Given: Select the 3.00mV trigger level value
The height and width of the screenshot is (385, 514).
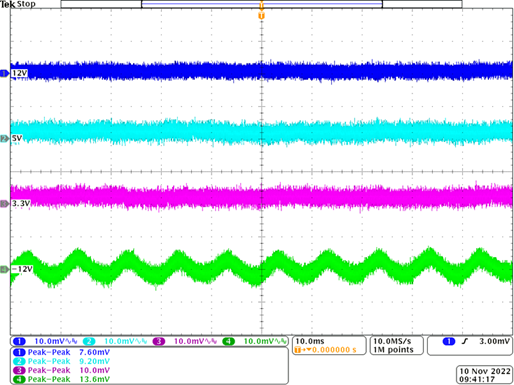Looking at the screenshot, I should pyautogui.click(x=495, y=341).
